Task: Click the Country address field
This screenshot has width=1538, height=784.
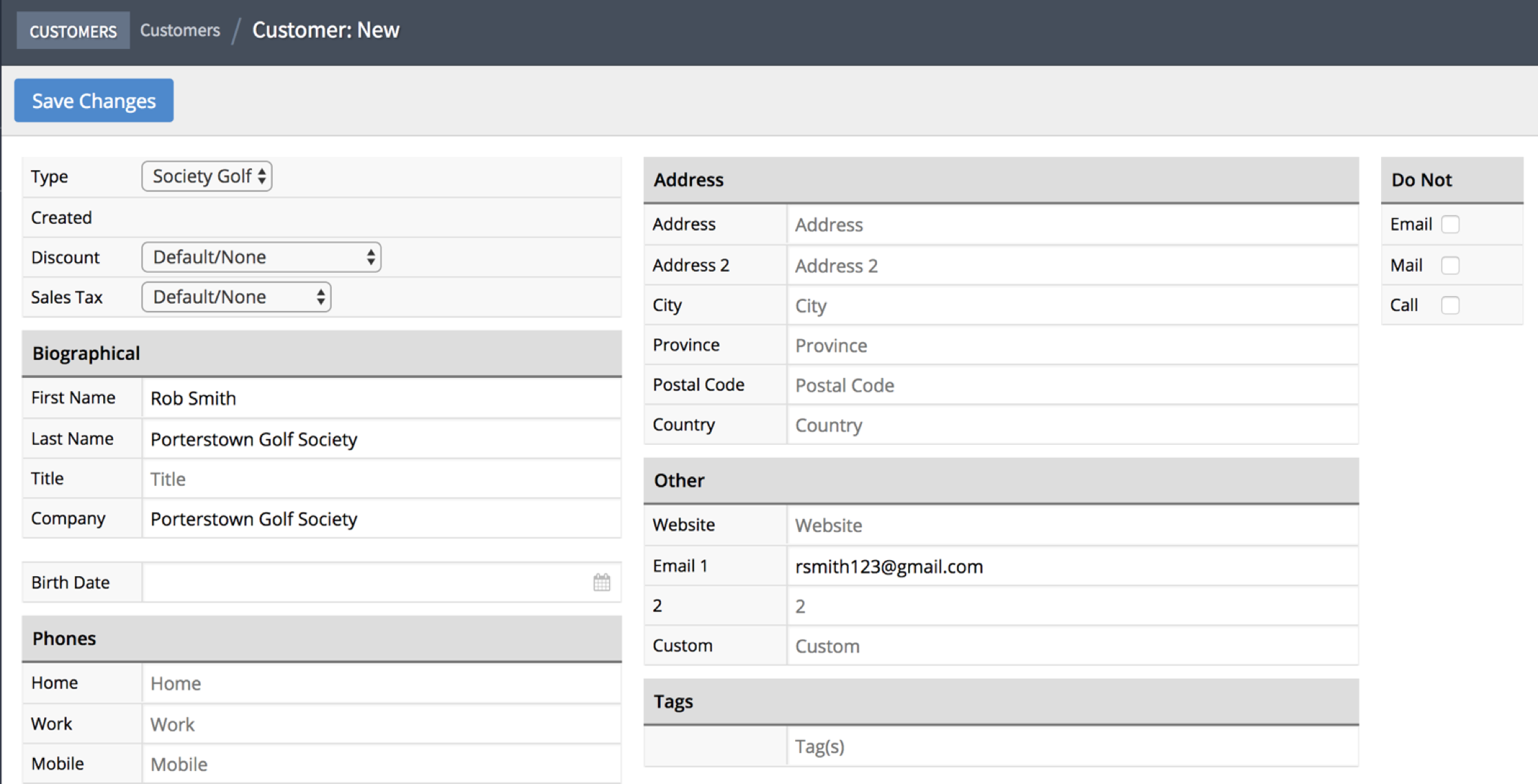Action: pyautogui.click(x=1072, y=425)
